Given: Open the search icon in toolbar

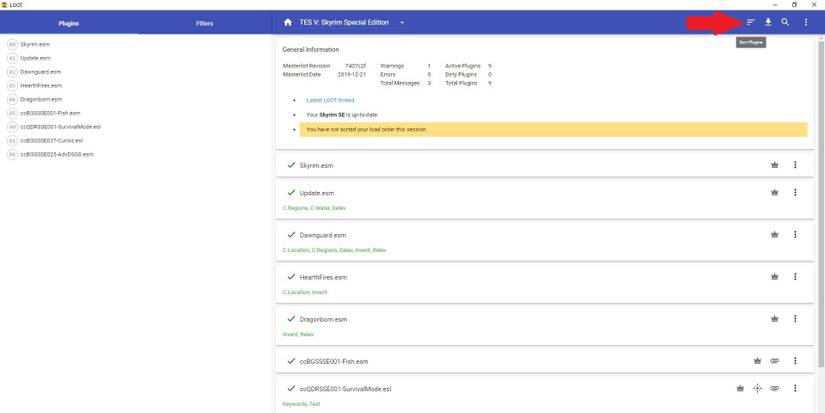Looking at the screenshot, I should coord(786,22).
